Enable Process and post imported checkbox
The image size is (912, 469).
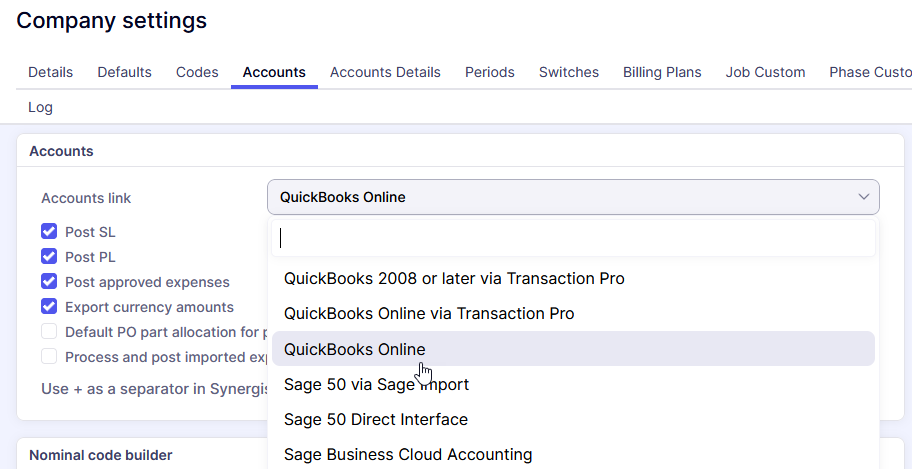point(49,357)
